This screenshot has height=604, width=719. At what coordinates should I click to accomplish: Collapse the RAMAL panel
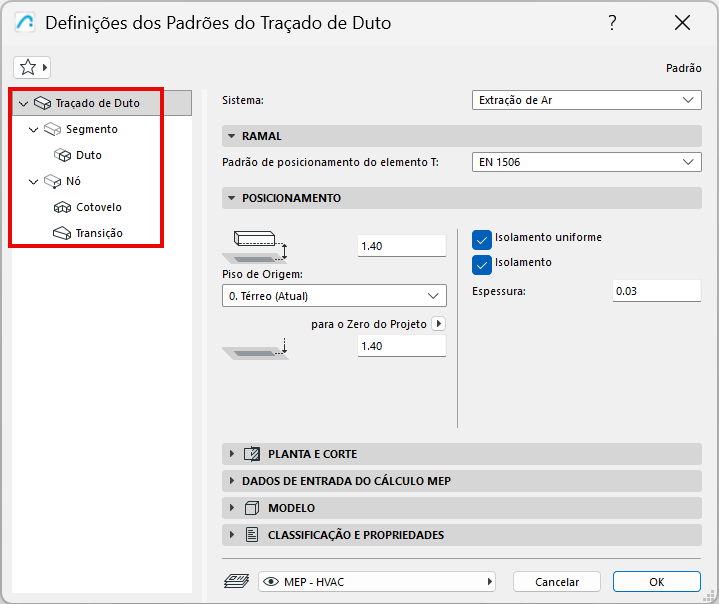tap(232, 136)
